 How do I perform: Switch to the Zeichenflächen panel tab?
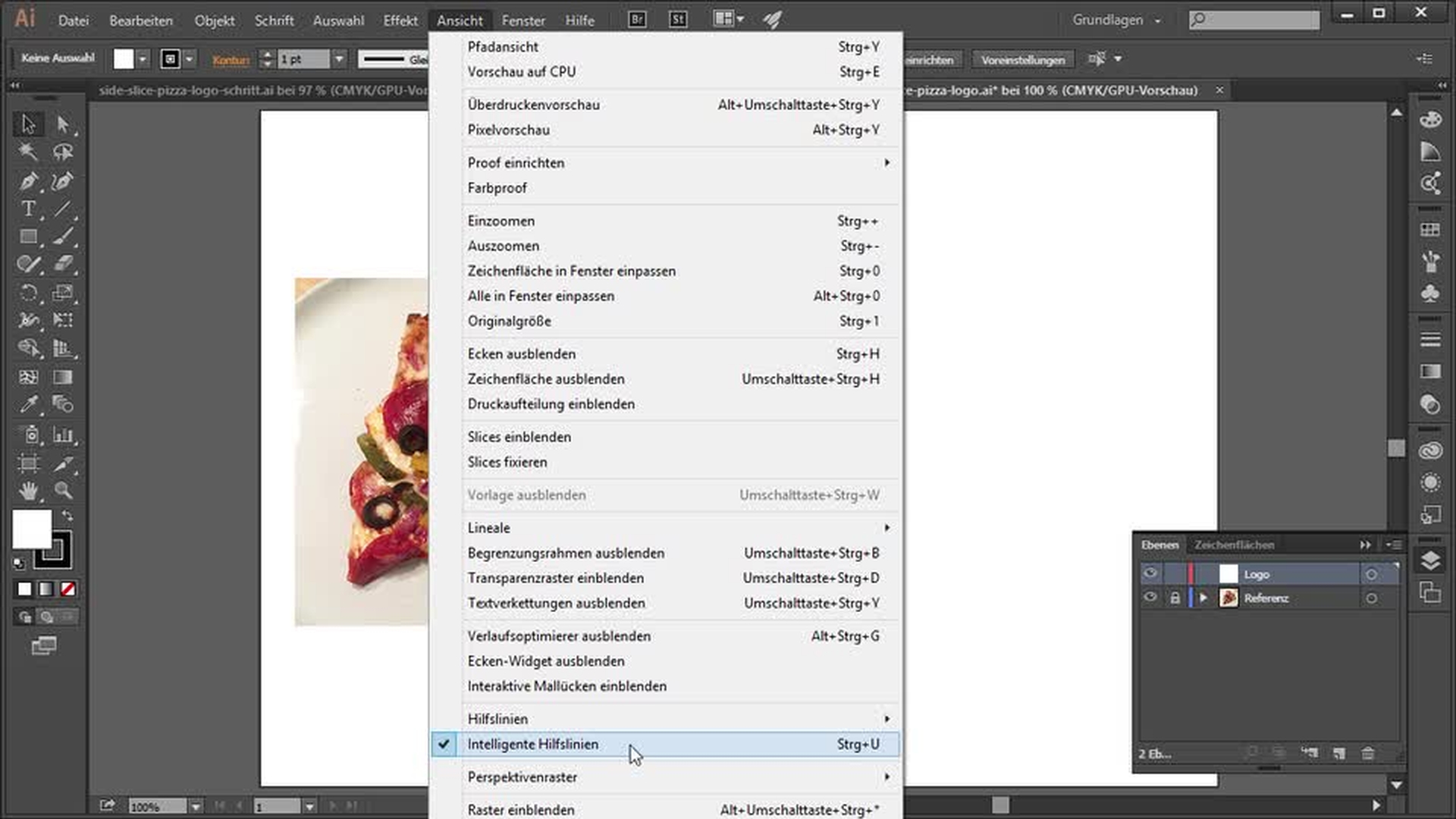pyautogui.click(x=1234, y=544)
